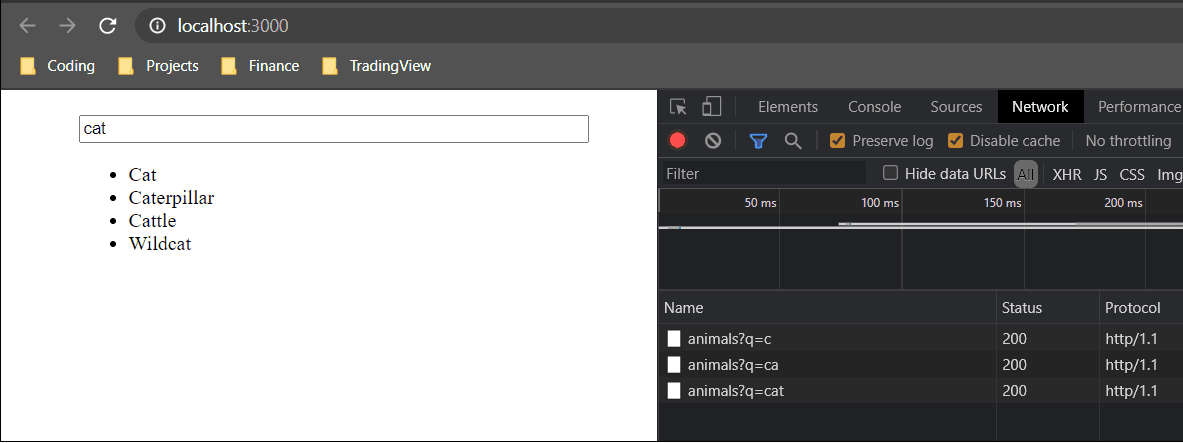Switch to the Performance tab

(x=1139, y=107)
